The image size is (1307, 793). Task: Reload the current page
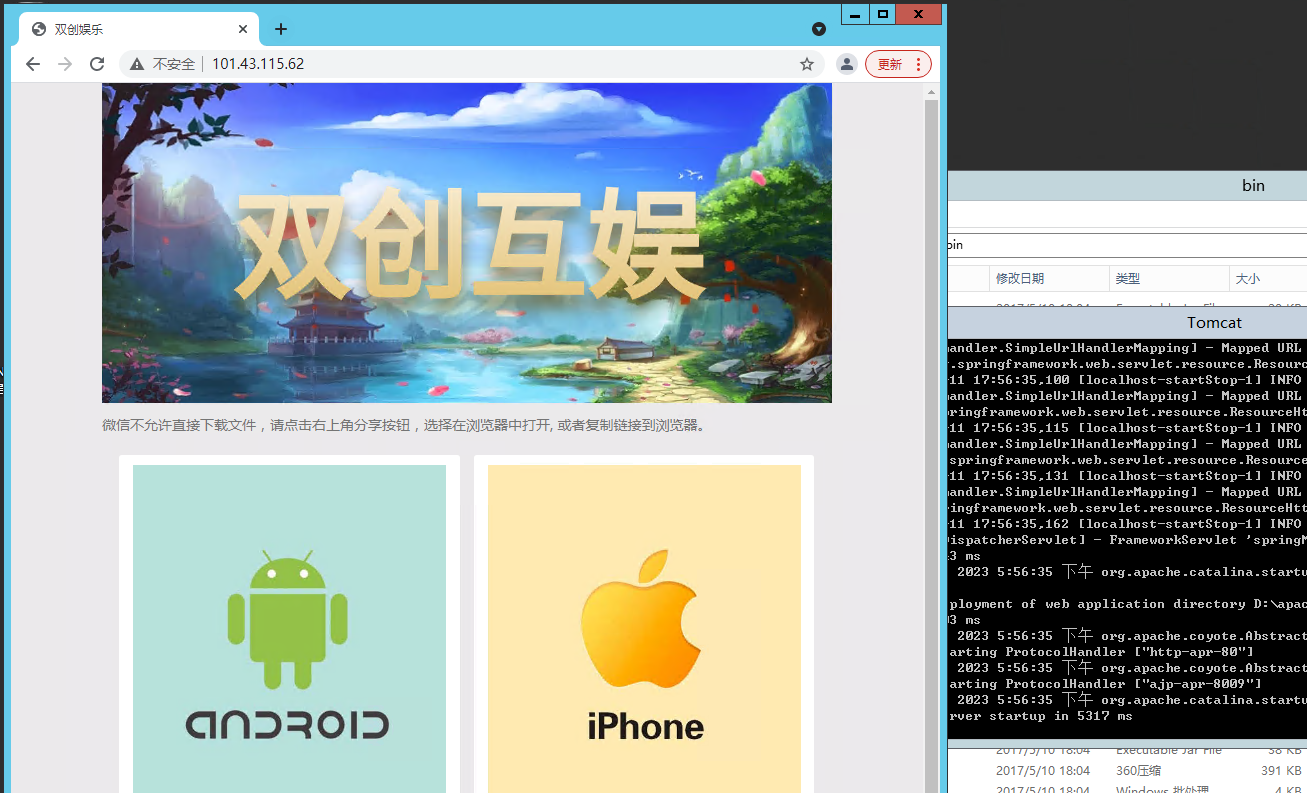click(x=97, y=64)
